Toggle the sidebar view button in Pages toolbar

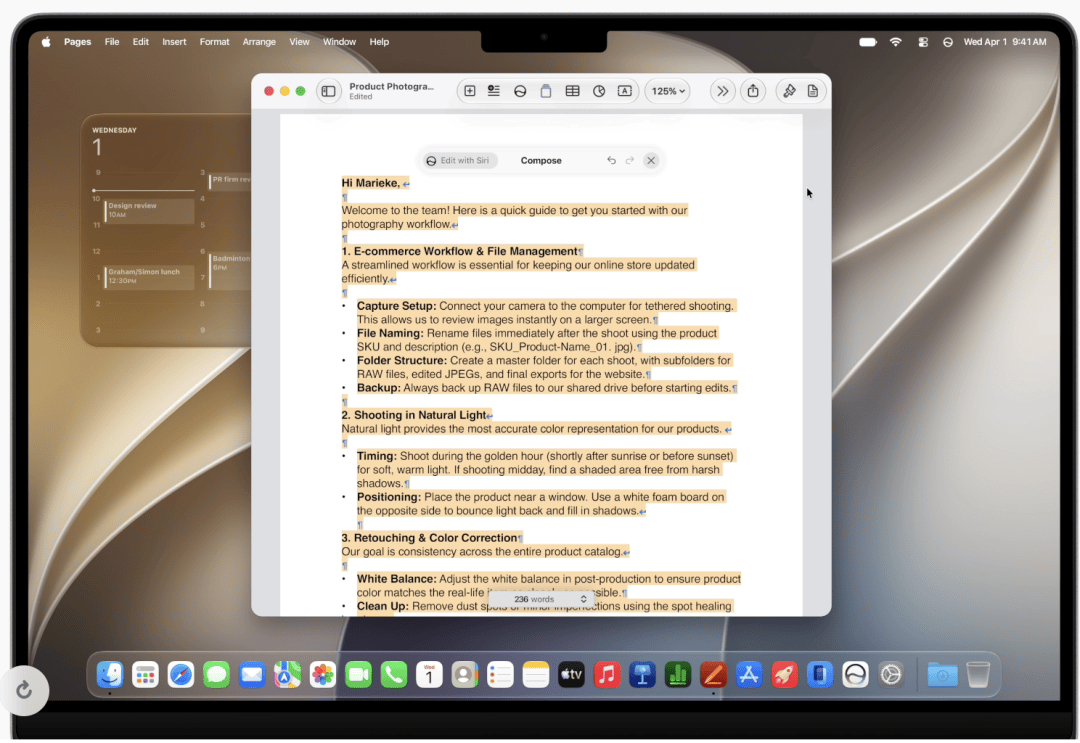tap(329, 91)
